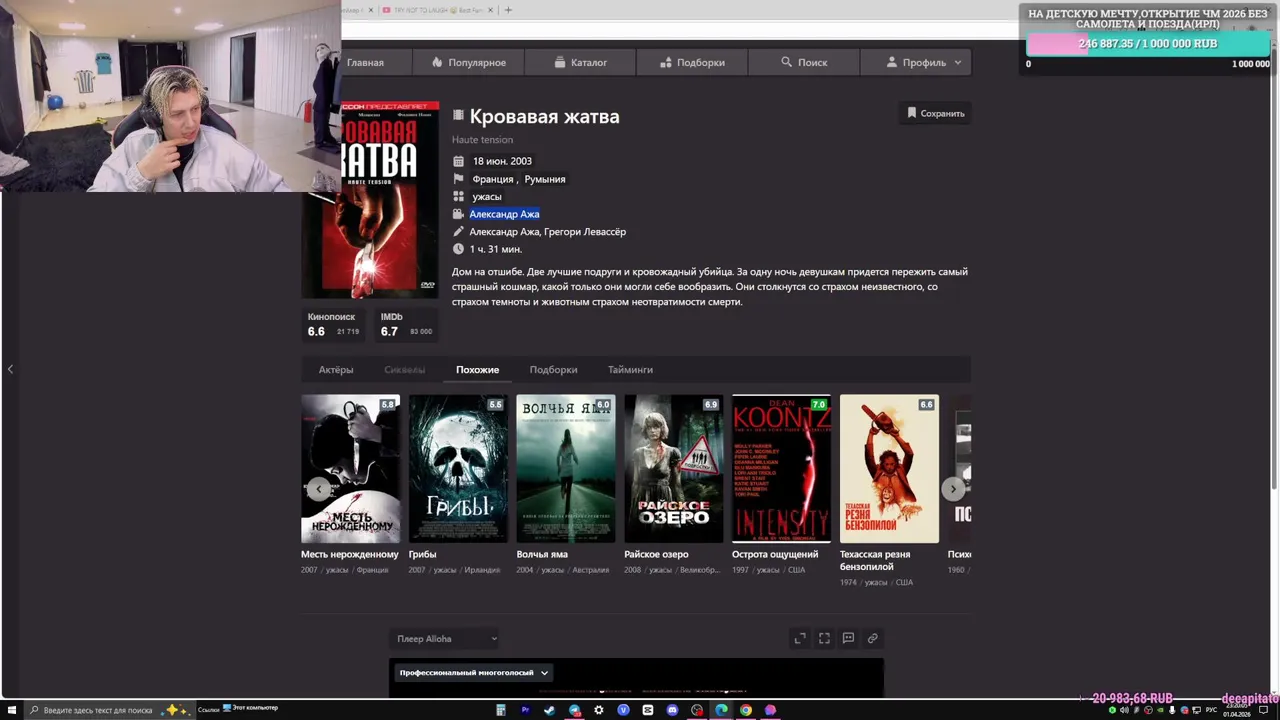Click the Франция country link
Screen dimensions: 1280x720
493,179
